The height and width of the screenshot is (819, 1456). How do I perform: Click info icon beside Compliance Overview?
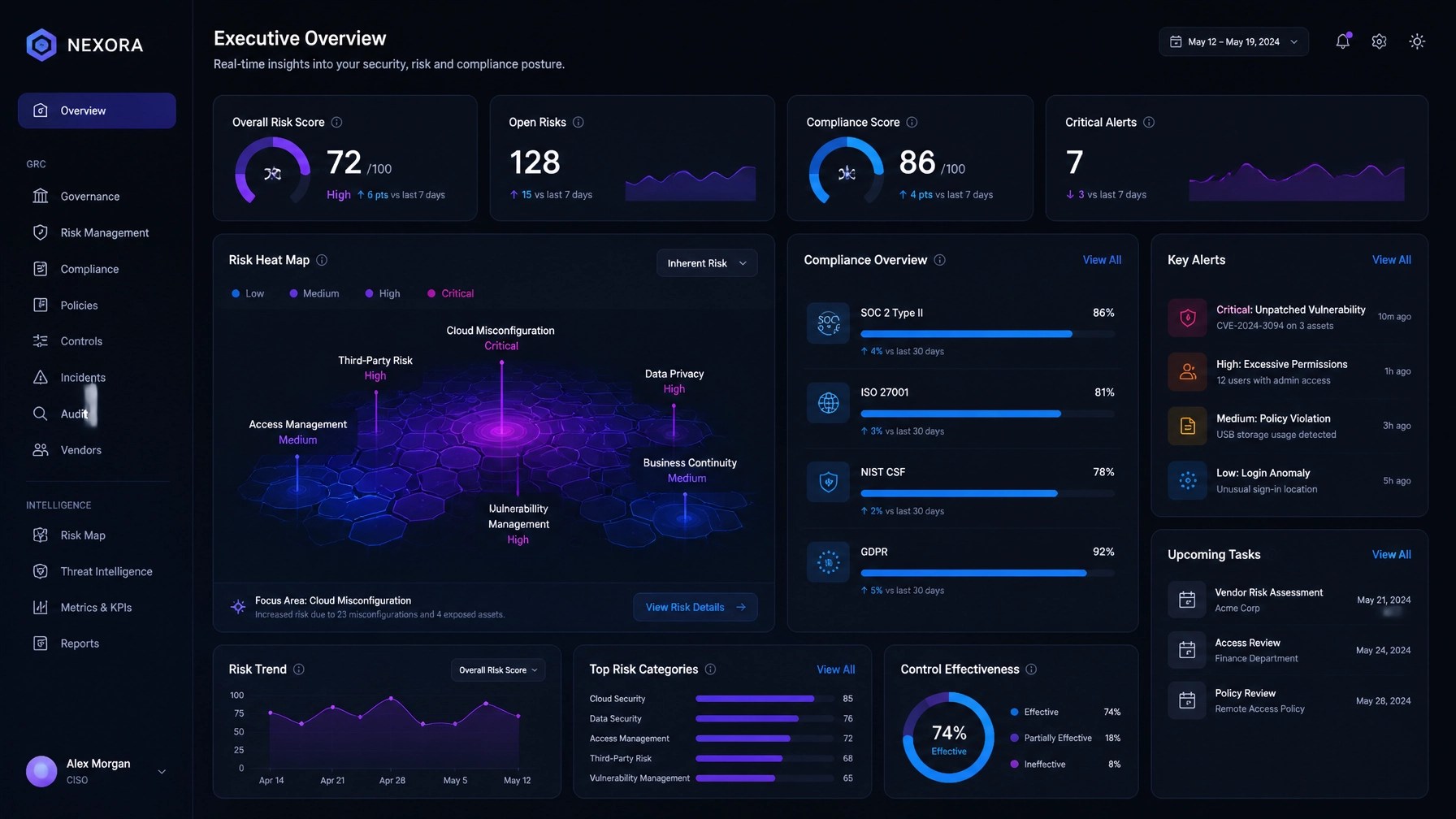tap(939, 260)
